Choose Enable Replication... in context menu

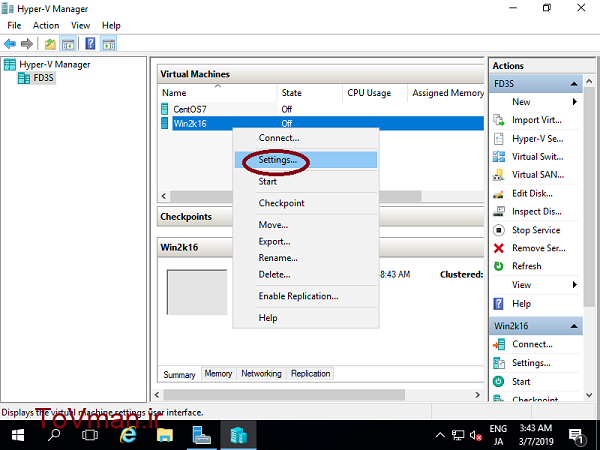click(306, 296)
